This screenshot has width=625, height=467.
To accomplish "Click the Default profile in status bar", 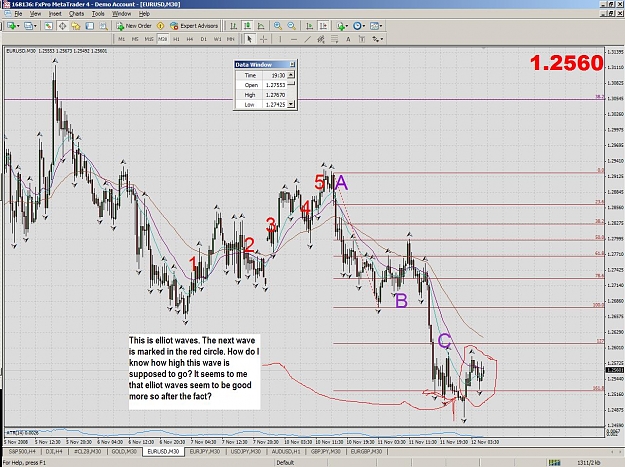I will click(285, 463).
